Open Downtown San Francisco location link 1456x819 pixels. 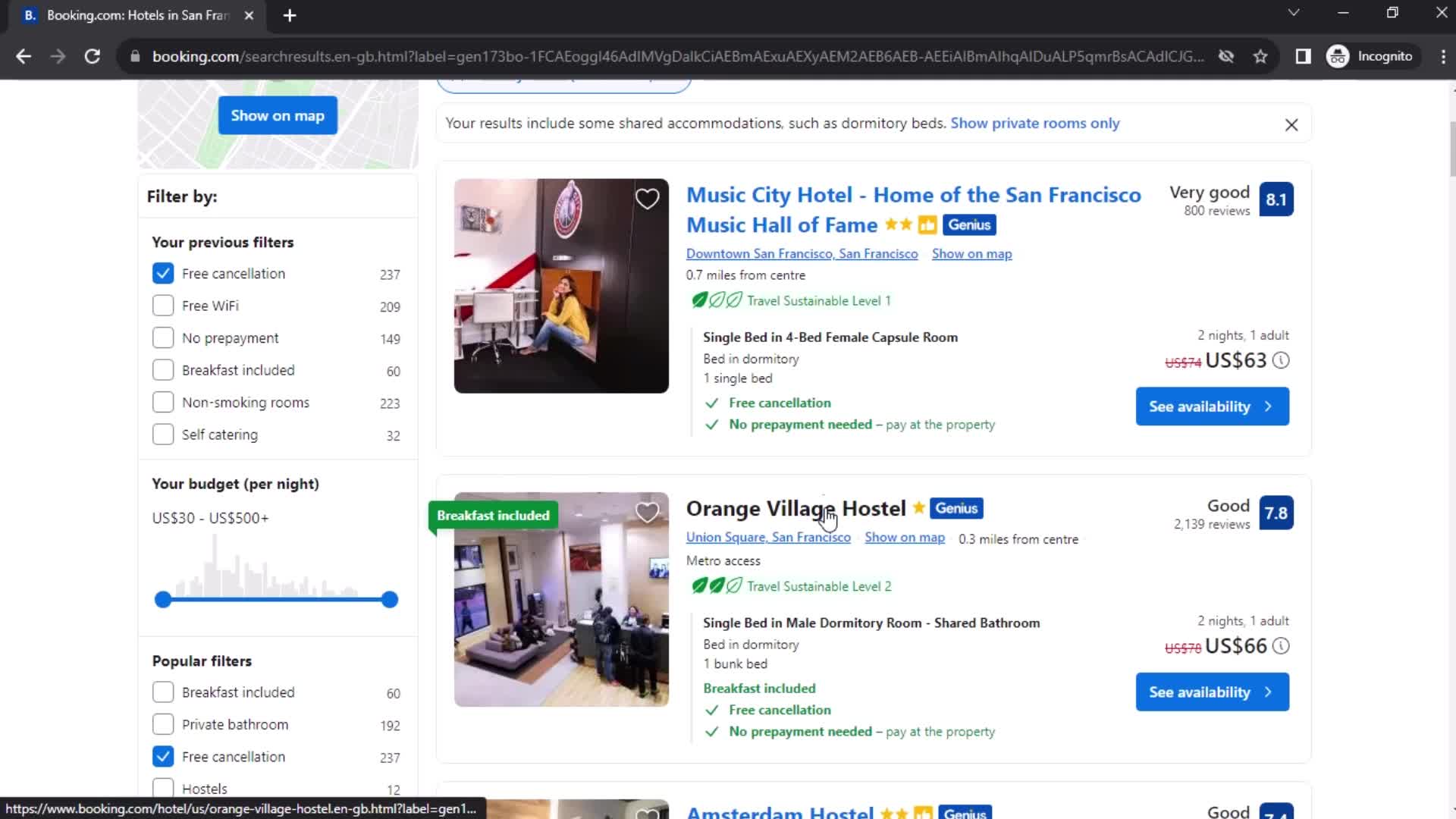point(802,254)
